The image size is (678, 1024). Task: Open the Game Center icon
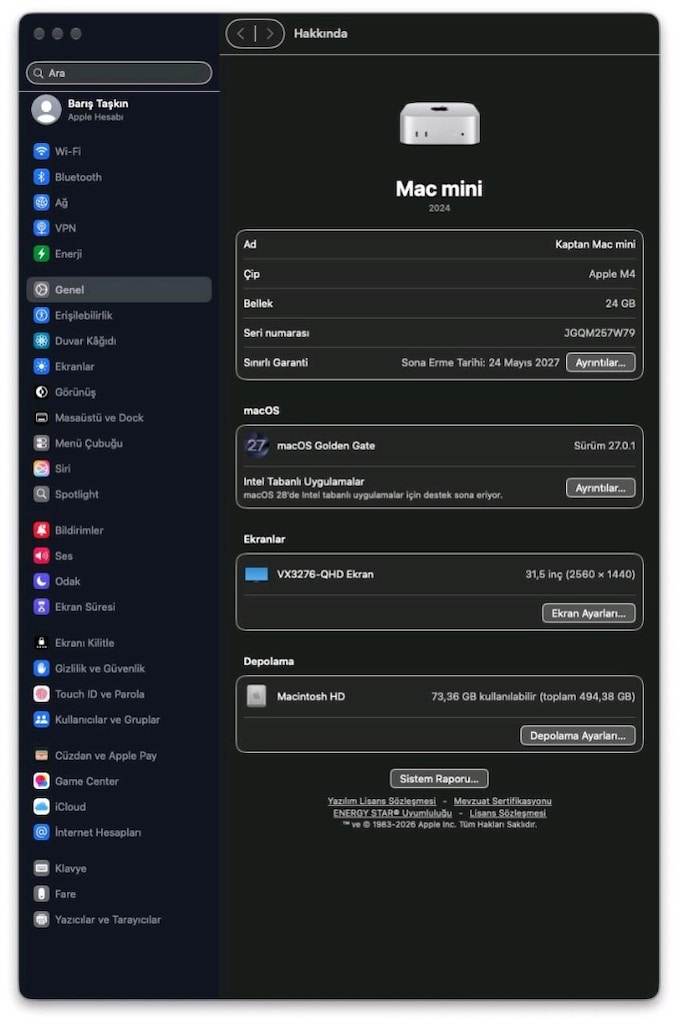(x=41, y=781)
